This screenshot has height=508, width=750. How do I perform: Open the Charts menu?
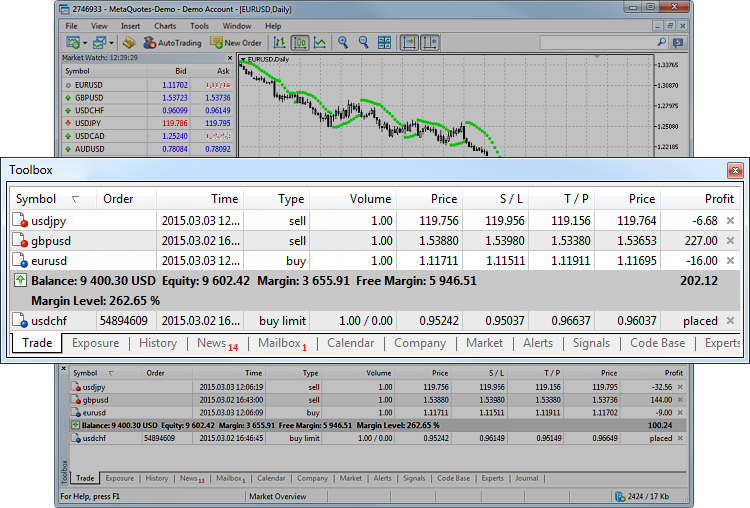coord(165,25)
